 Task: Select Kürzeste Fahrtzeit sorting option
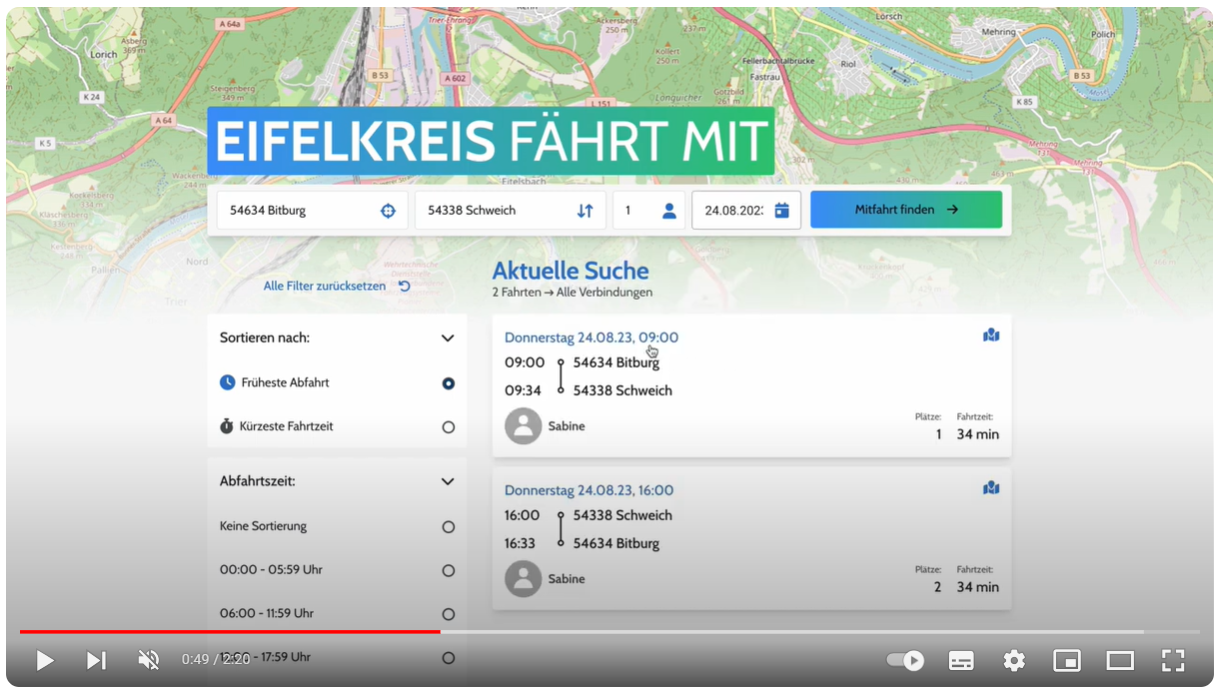(448, 427)
